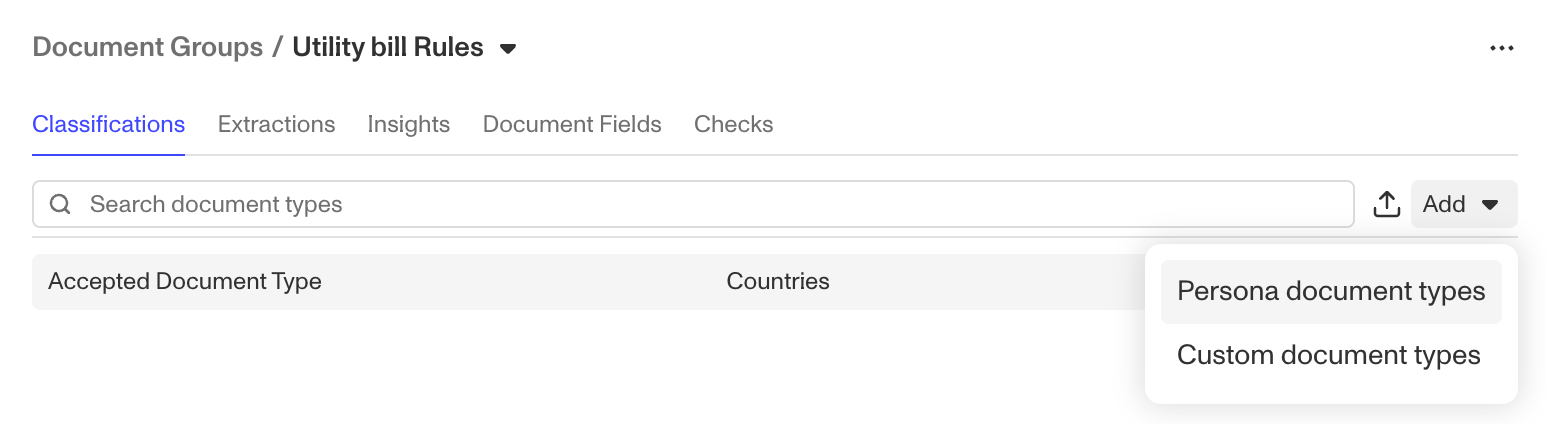Open the Extractions tab
The height and width of the screenshot is (424, 1546).
[x=276, y=125]
